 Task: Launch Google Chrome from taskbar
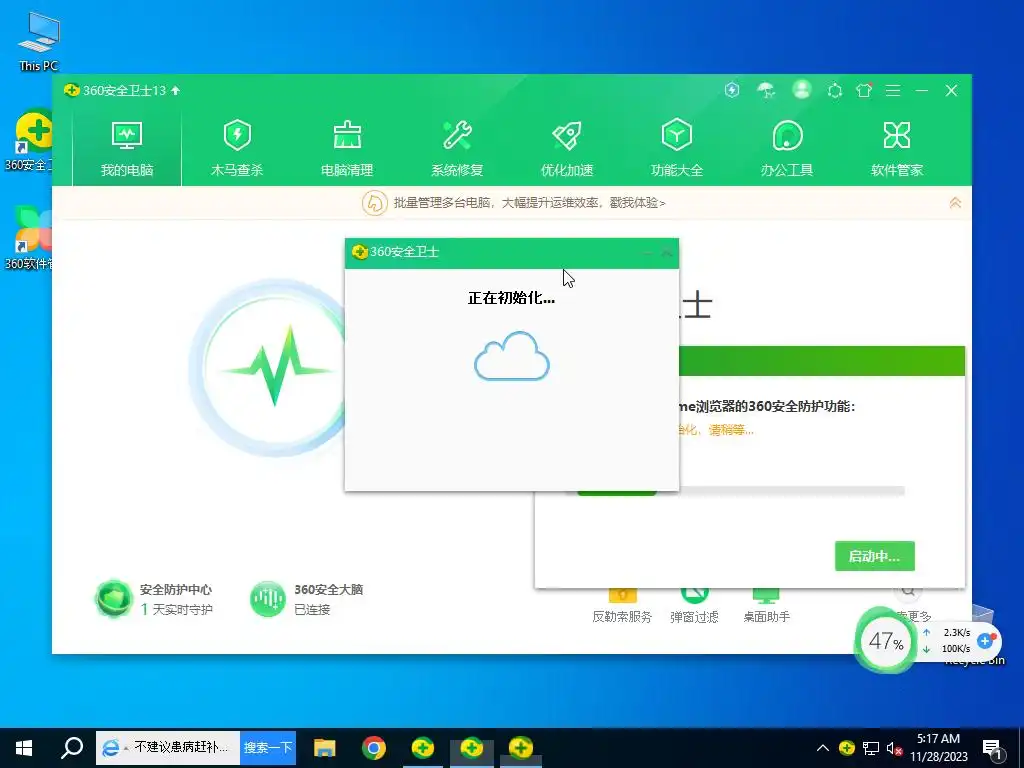pos(374,748)
